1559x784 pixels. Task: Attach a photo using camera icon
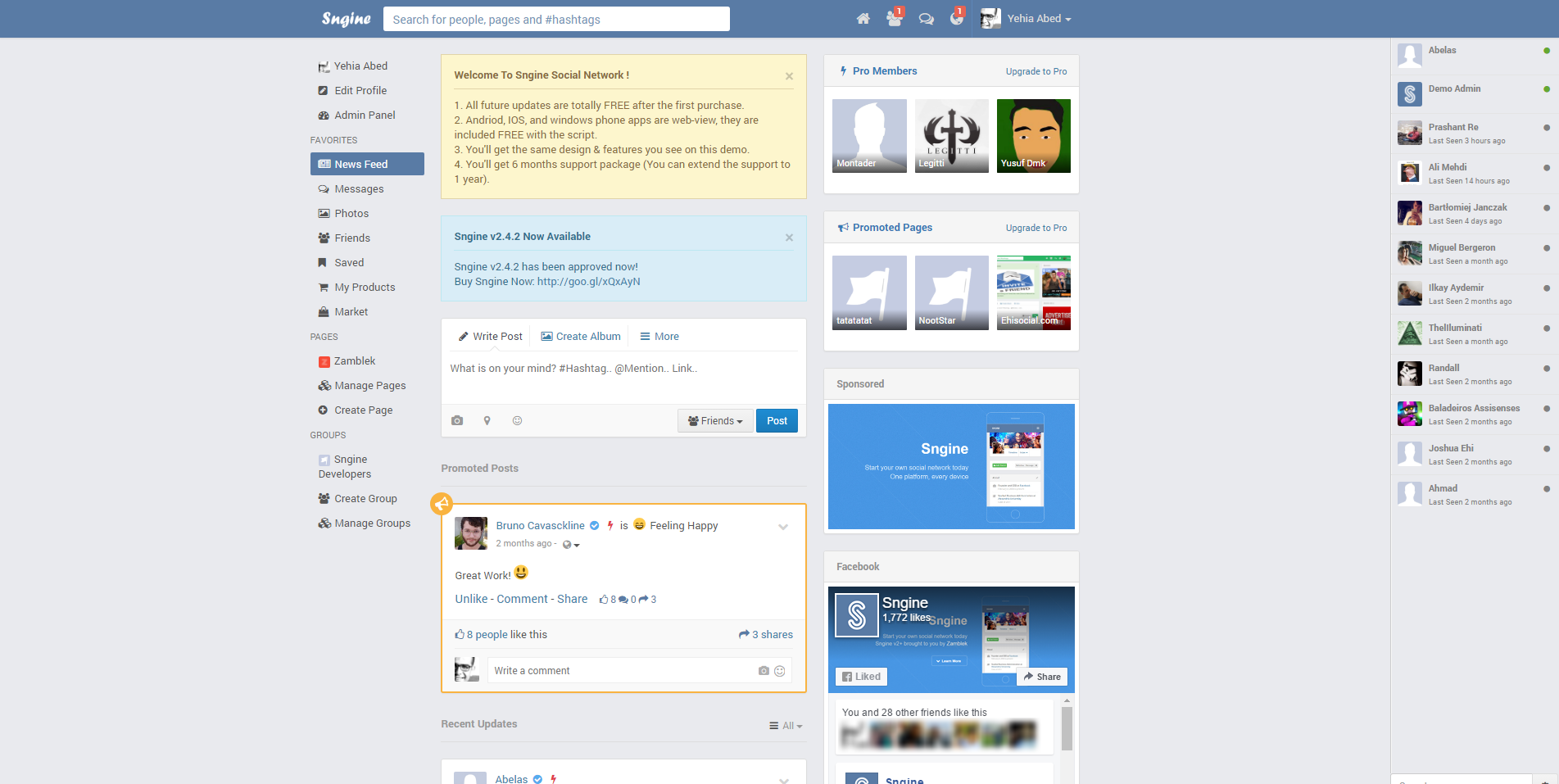pyautogui.click(x=457, y=421)
